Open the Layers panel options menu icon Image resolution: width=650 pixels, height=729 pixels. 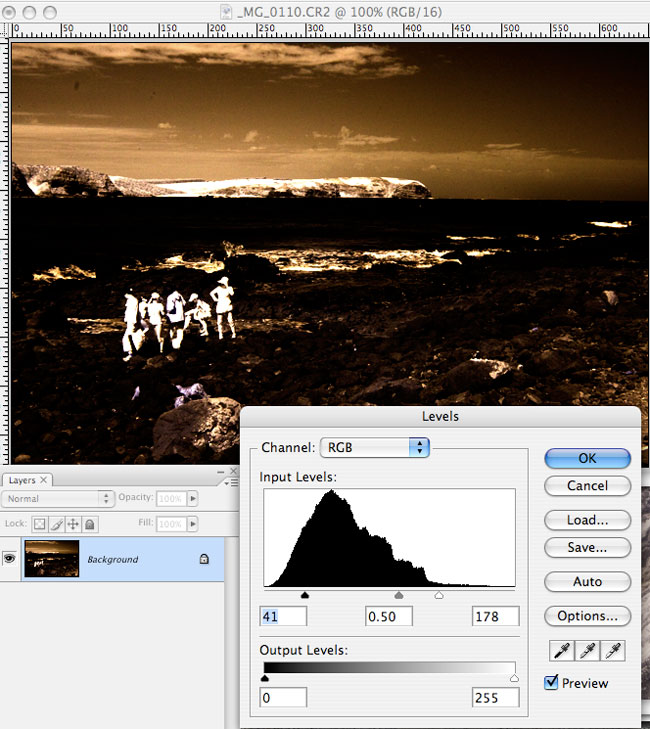click(231, 481)
